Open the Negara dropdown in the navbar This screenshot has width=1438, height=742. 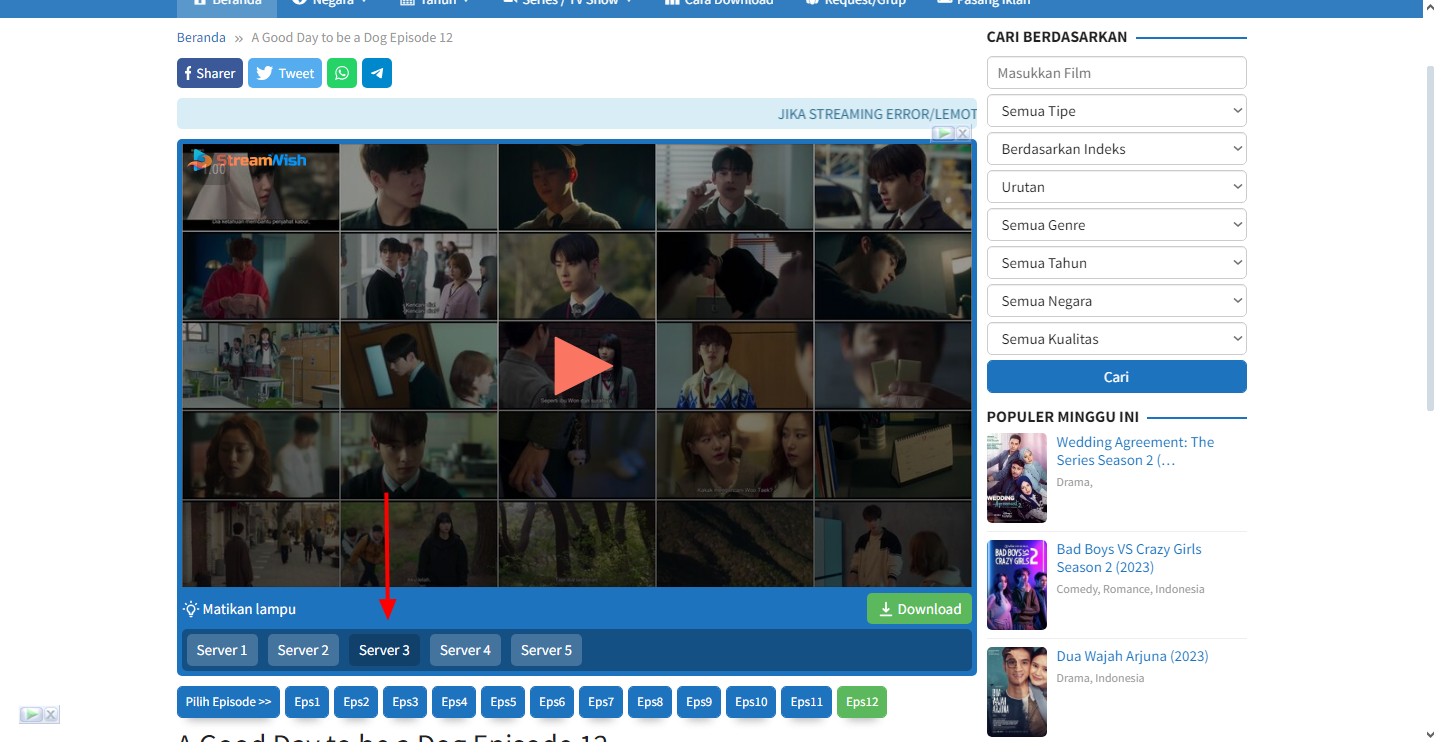330,2
